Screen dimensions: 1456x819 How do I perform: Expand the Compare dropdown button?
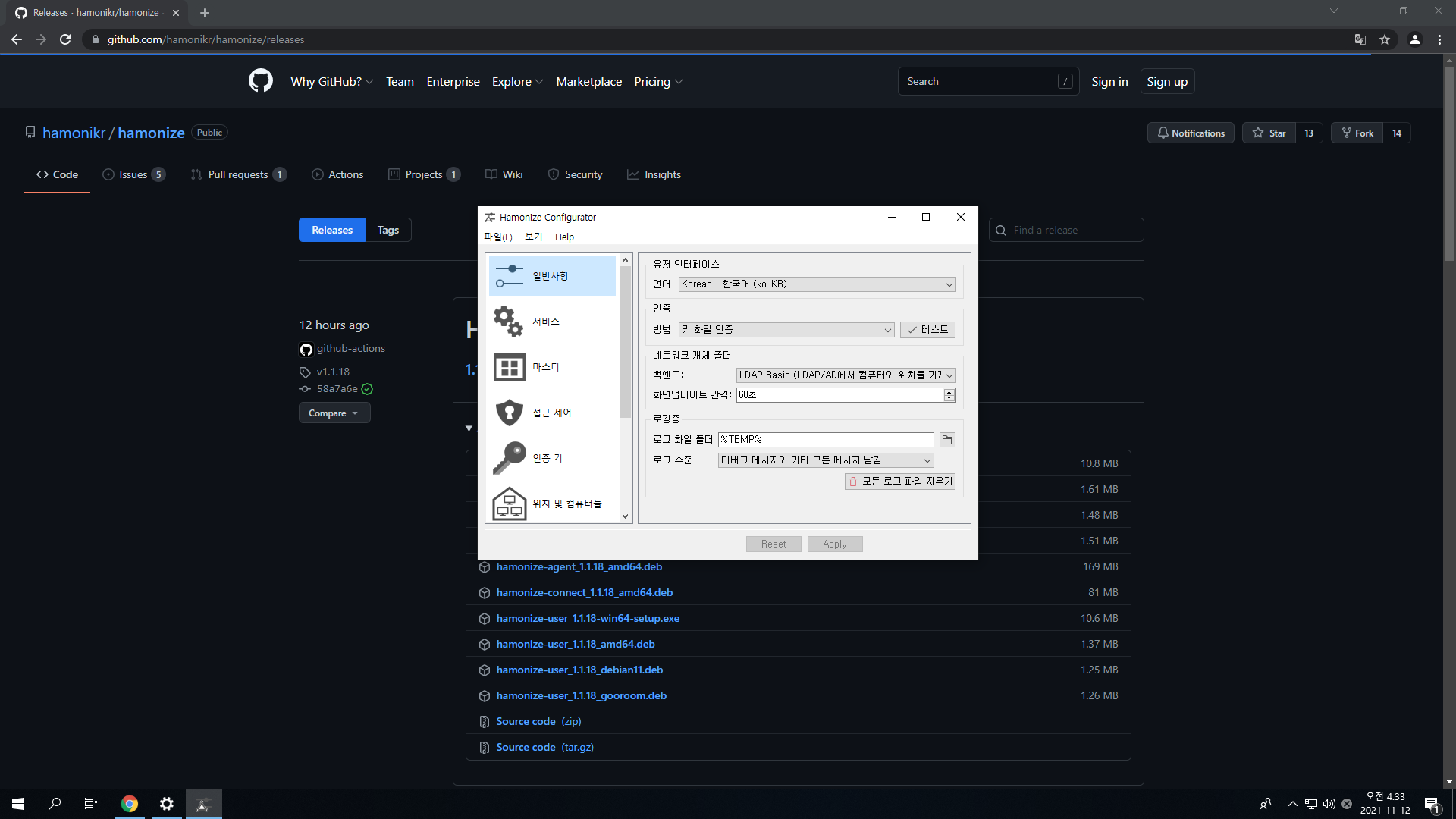(x=334, y=413)
